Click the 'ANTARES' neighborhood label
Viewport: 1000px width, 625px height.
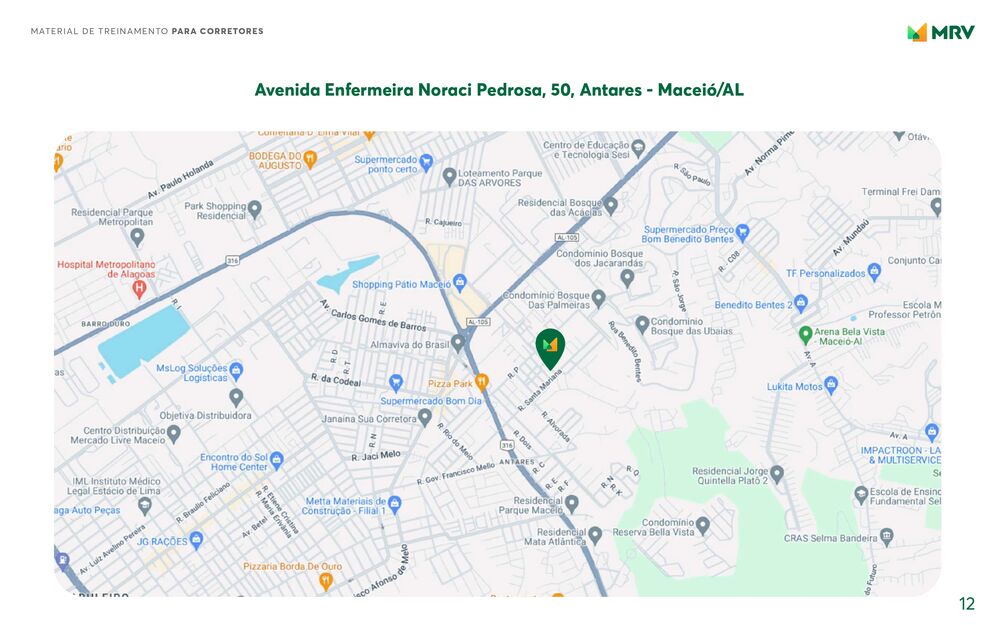[x=517, y=462]
